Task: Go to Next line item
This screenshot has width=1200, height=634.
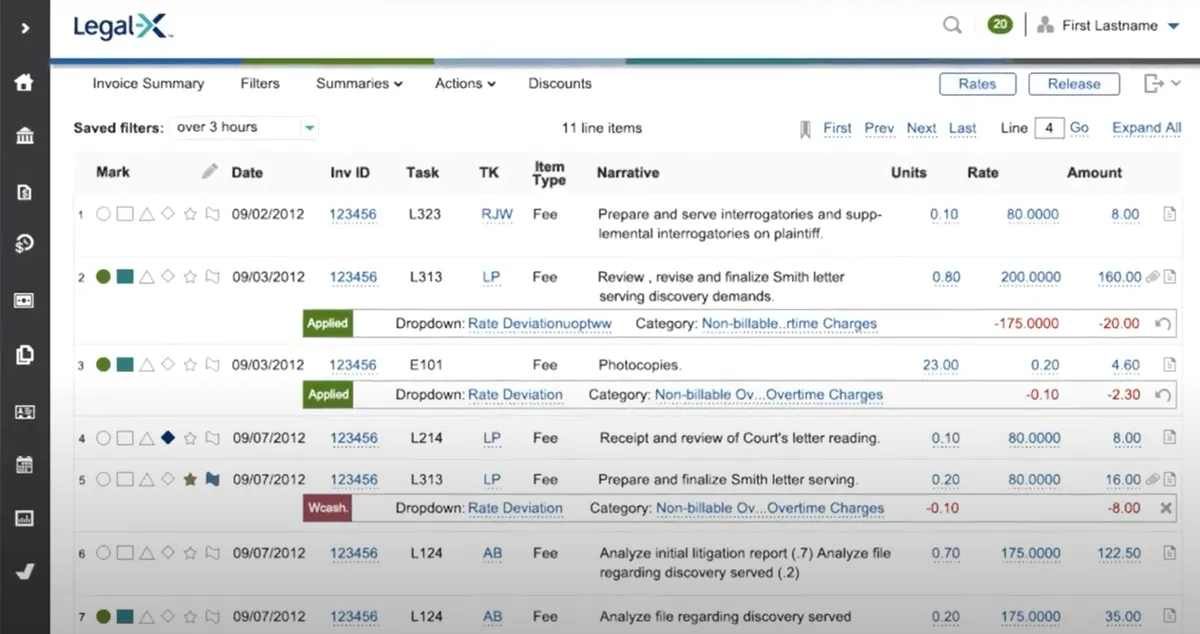Action: (x=921, y=128)
